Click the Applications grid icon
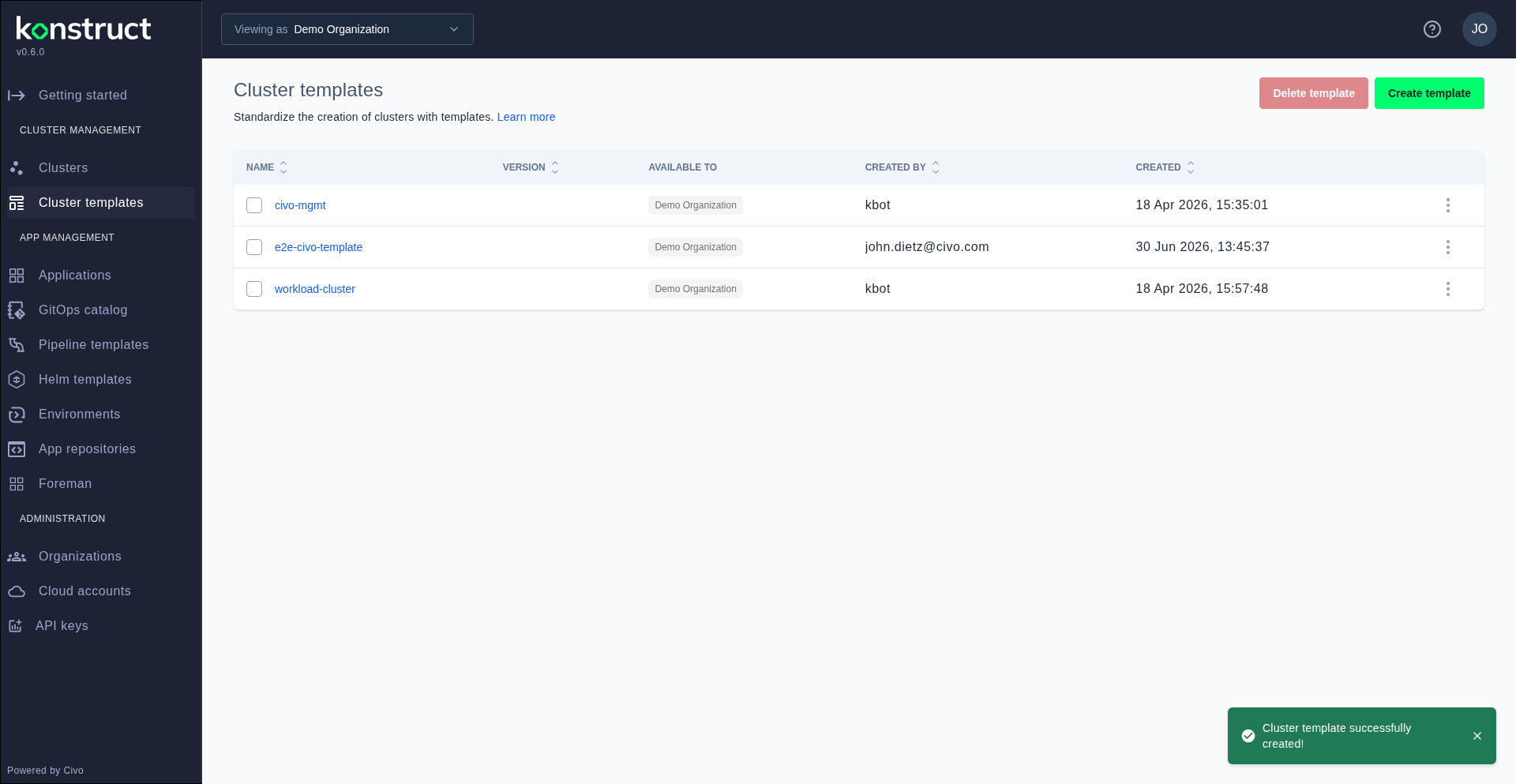The image size is (1516, 784). pyautogui.click(x=17, y=276)
